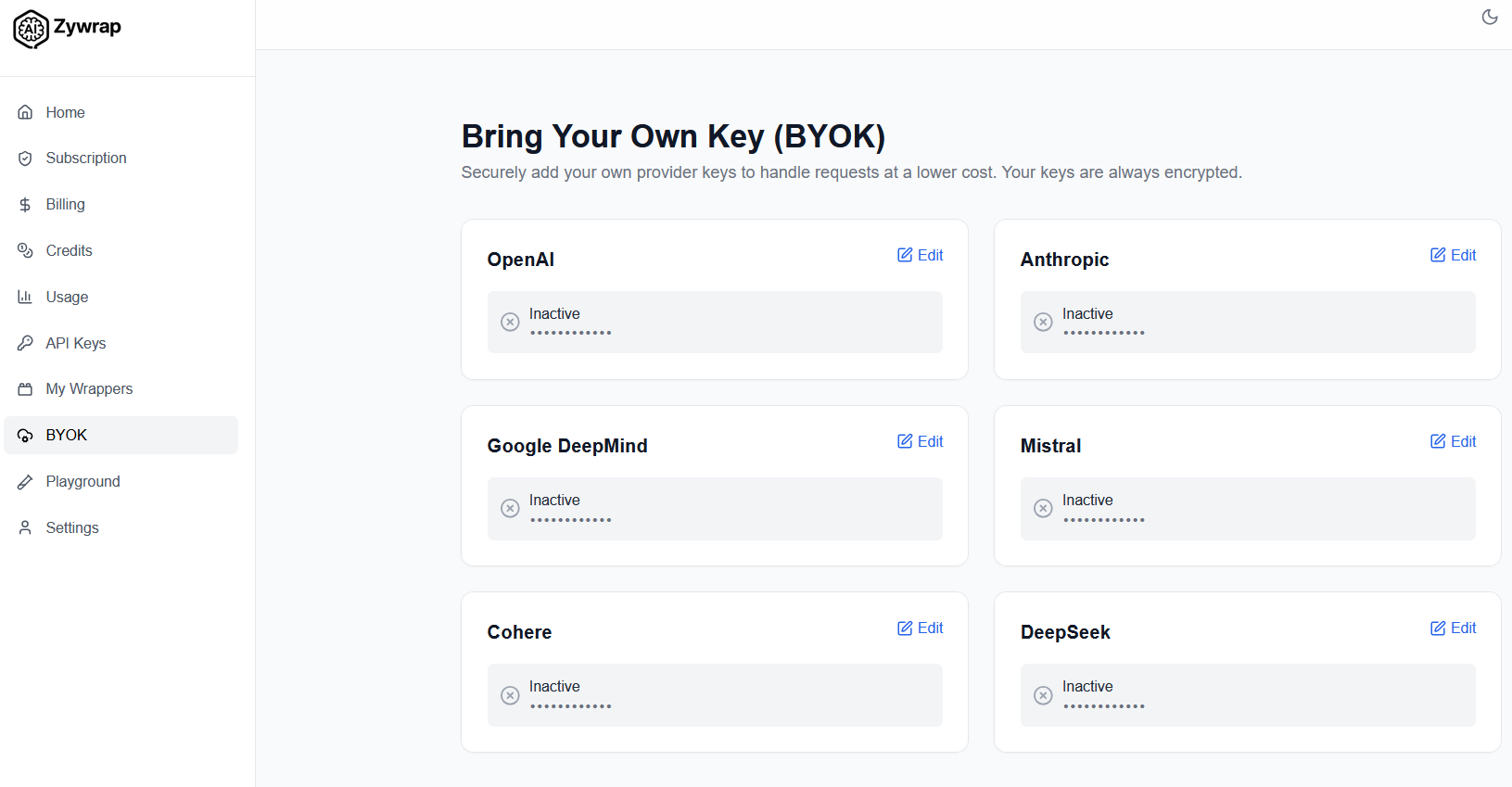Click the My Wrappers box icon
Viewport: 1512px width, 787px height.
(x=25, y=389)
